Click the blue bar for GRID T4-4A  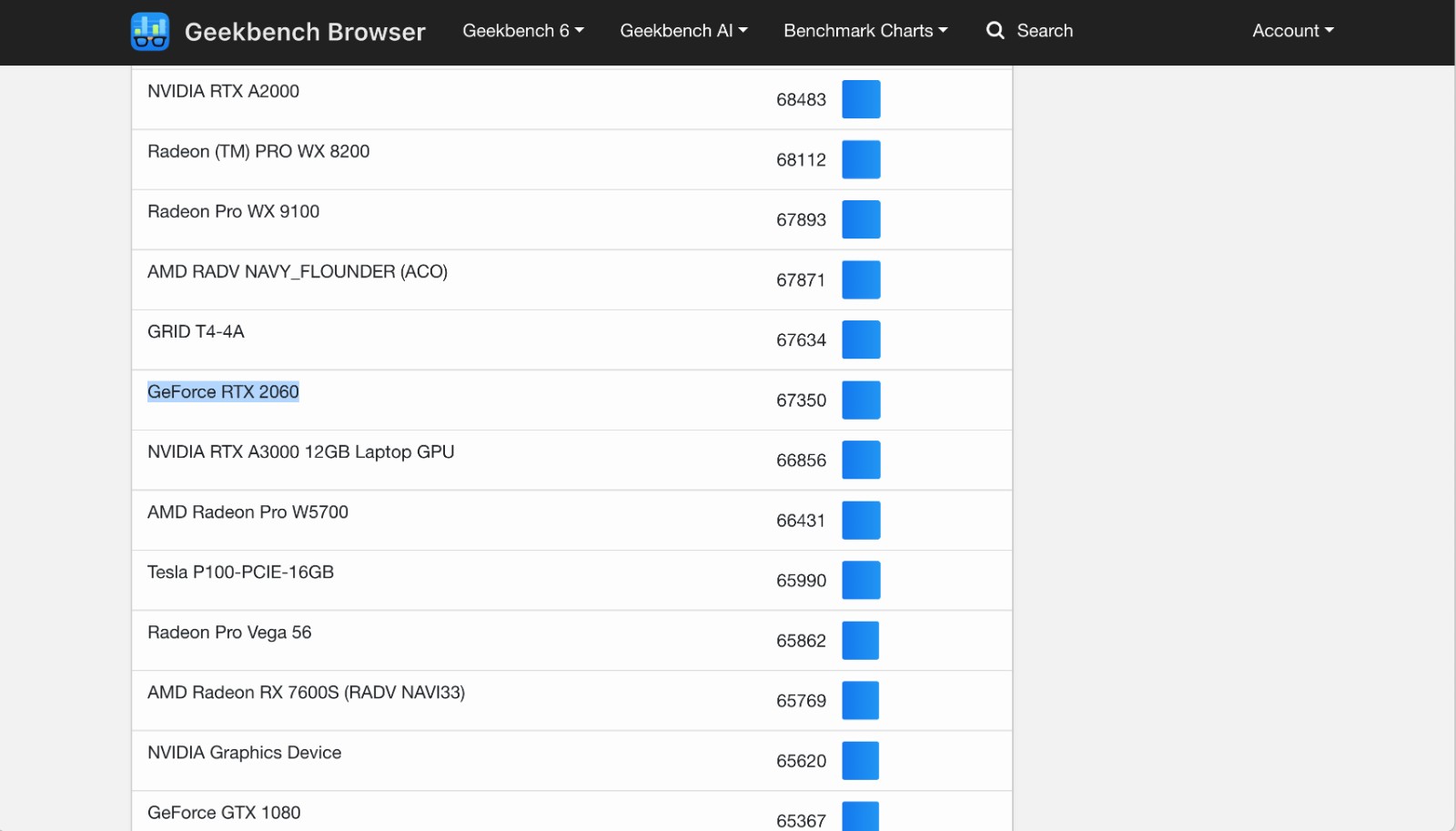[861, 339]
